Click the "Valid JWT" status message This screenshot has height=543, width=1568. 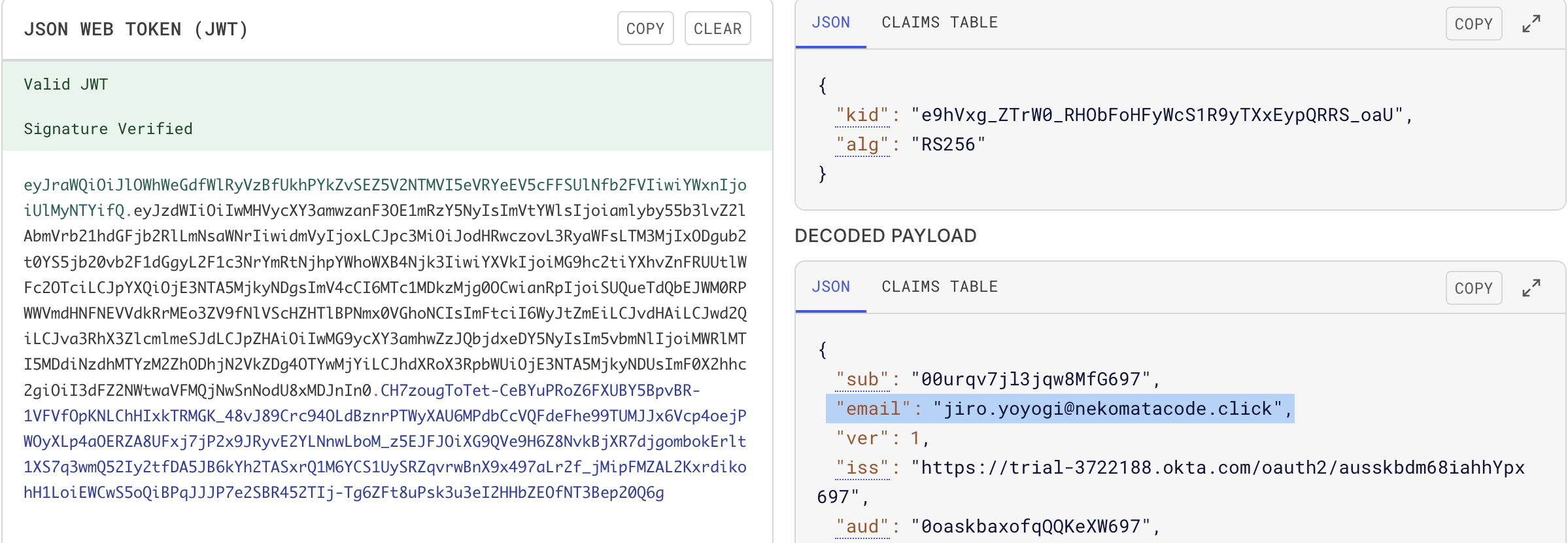pyautogui.click(x=66, y=84)
